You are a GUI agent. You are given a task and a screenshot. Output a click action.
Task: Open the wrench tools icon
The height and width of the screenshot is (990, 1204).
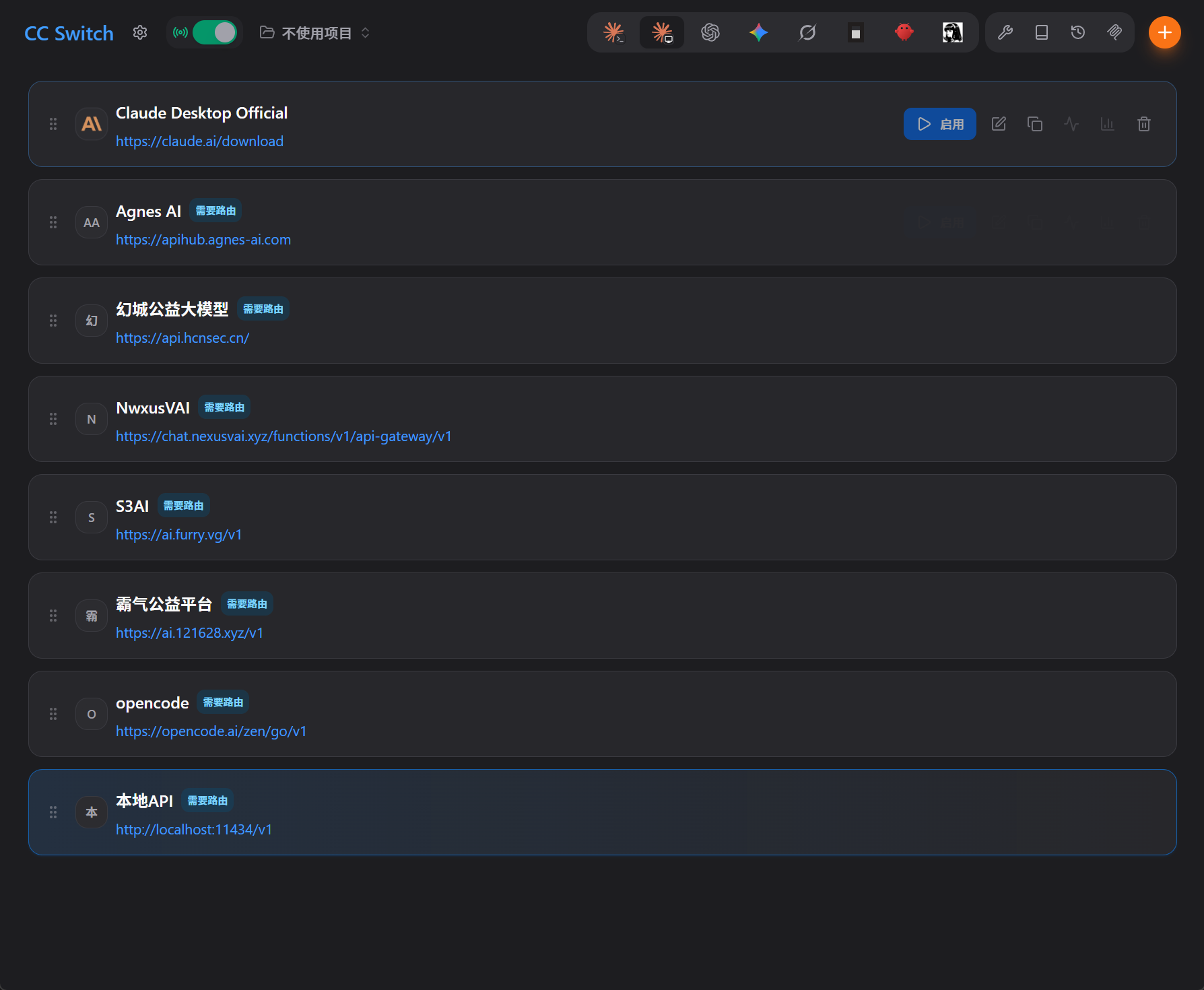[x=1005, y=32]
